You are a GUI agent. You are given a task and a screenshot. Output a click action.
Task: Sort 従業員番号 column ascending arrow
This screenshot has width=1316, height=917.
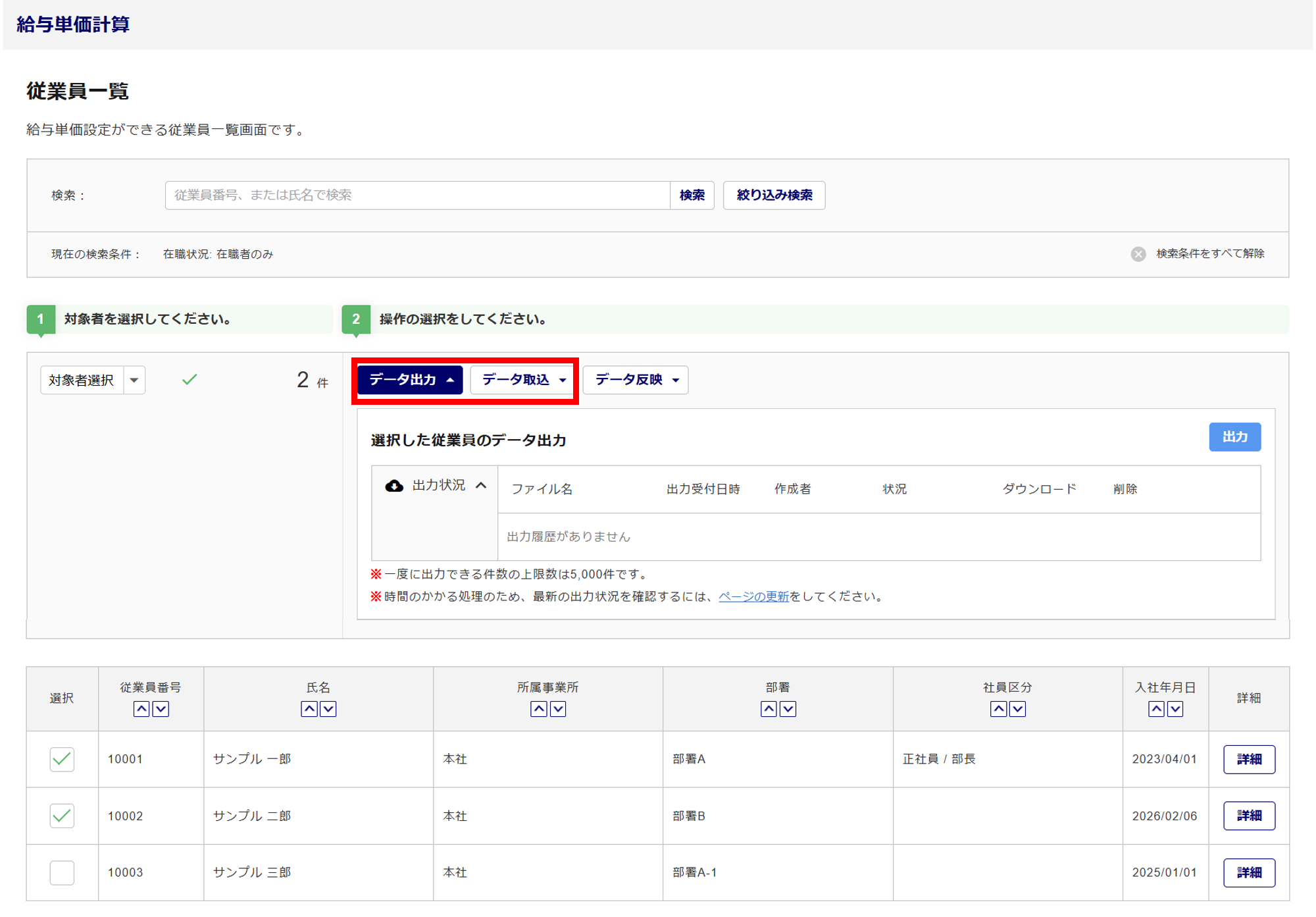pos(141,708)
